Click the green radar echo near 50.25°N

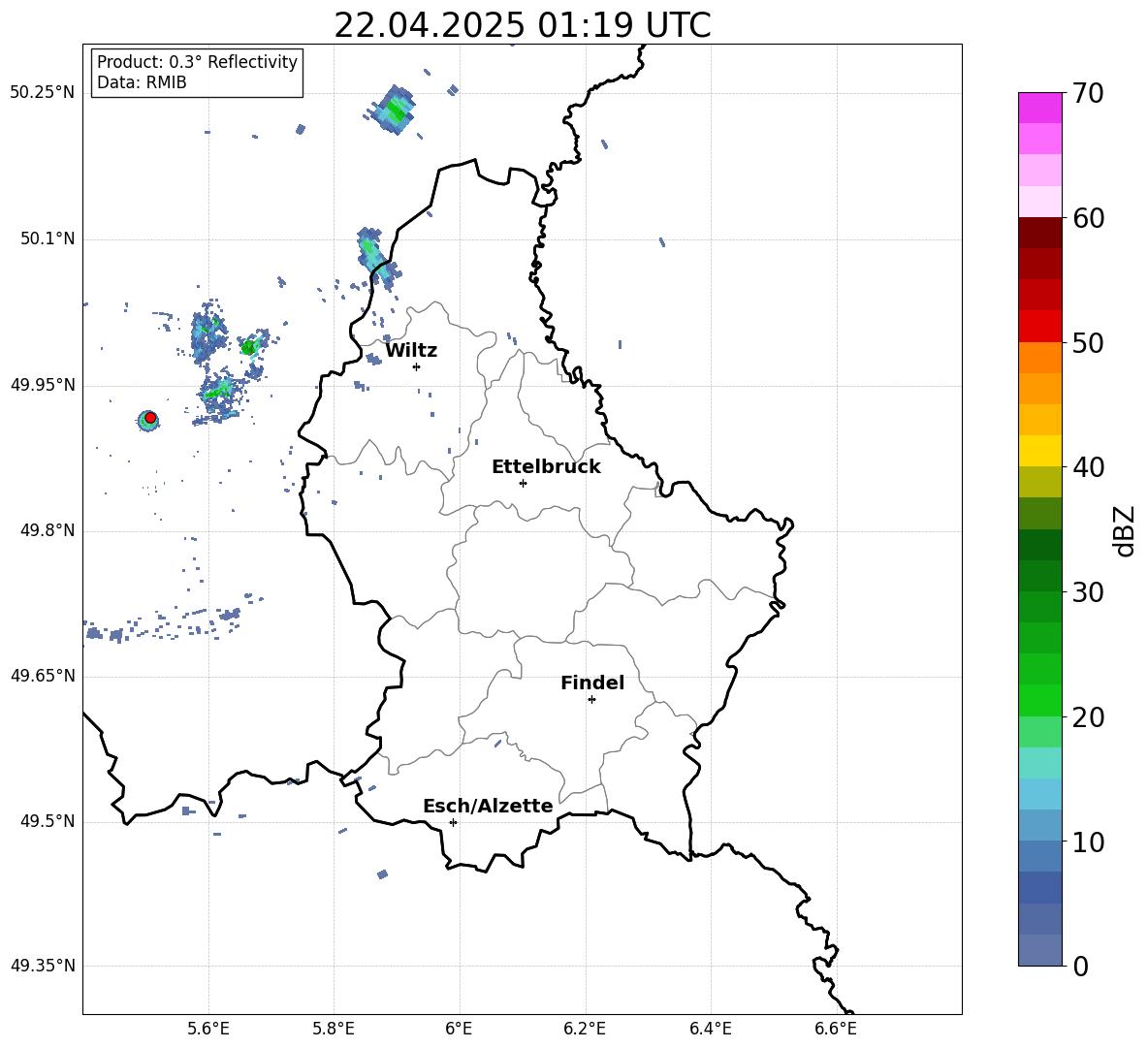click(394, 111)
